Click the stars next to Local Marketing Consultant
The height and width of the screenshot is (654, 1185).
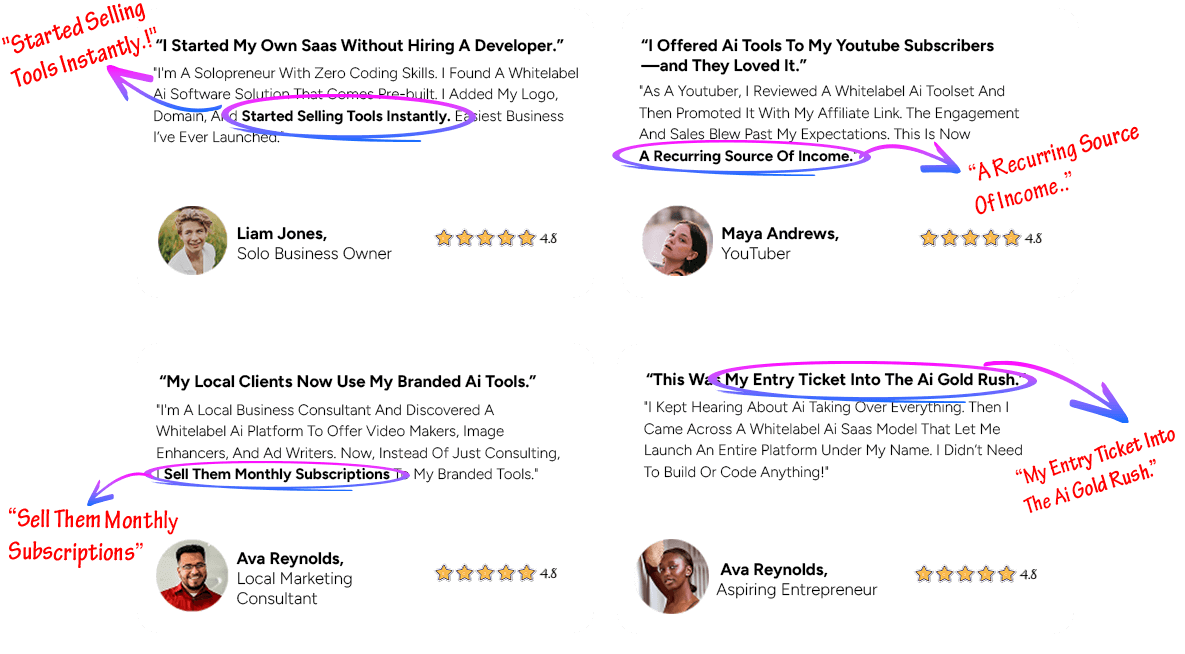coord(485,574)
